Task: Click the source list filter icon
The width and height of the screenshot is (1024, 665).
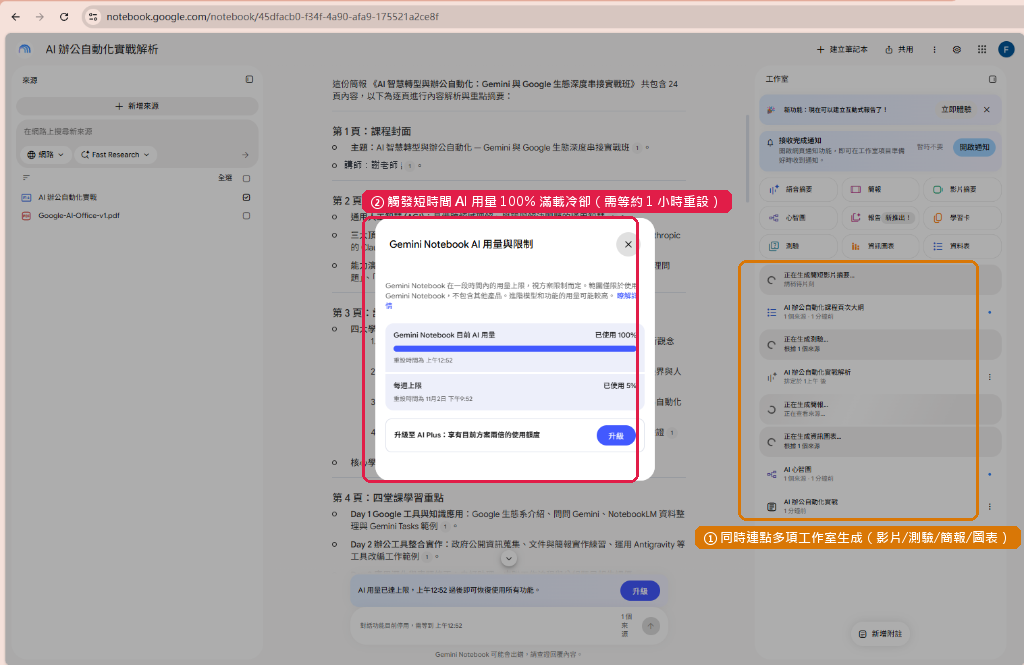Action: [26, 178]
